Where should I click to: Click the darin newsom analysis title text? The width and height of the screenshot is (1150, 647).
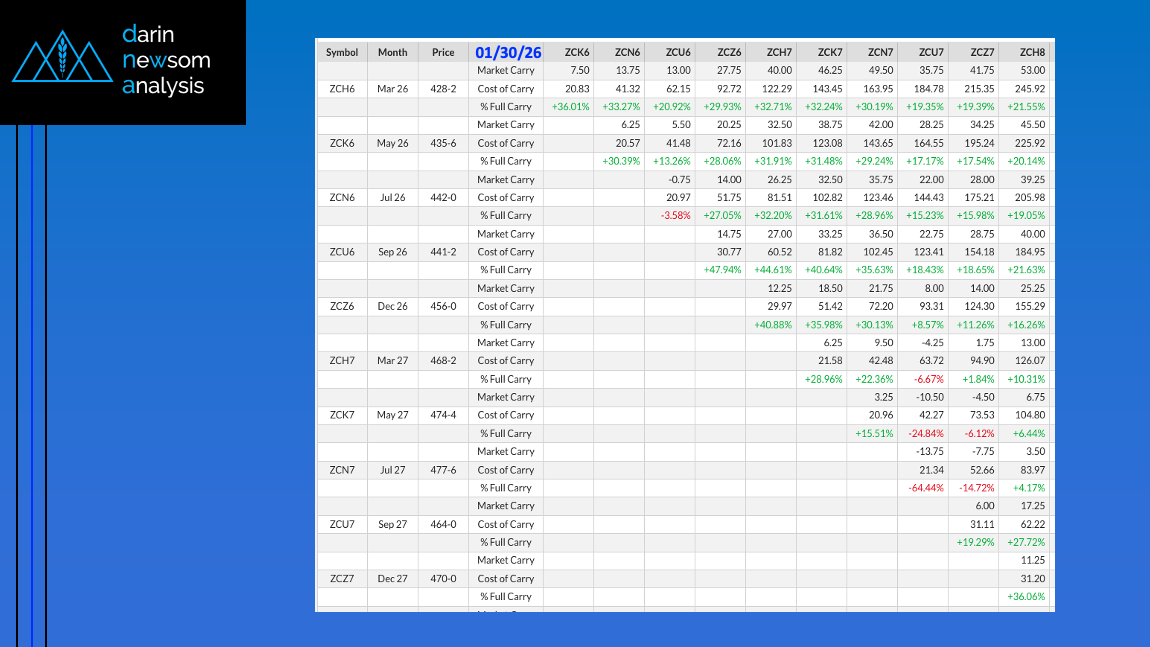point(165,60)
